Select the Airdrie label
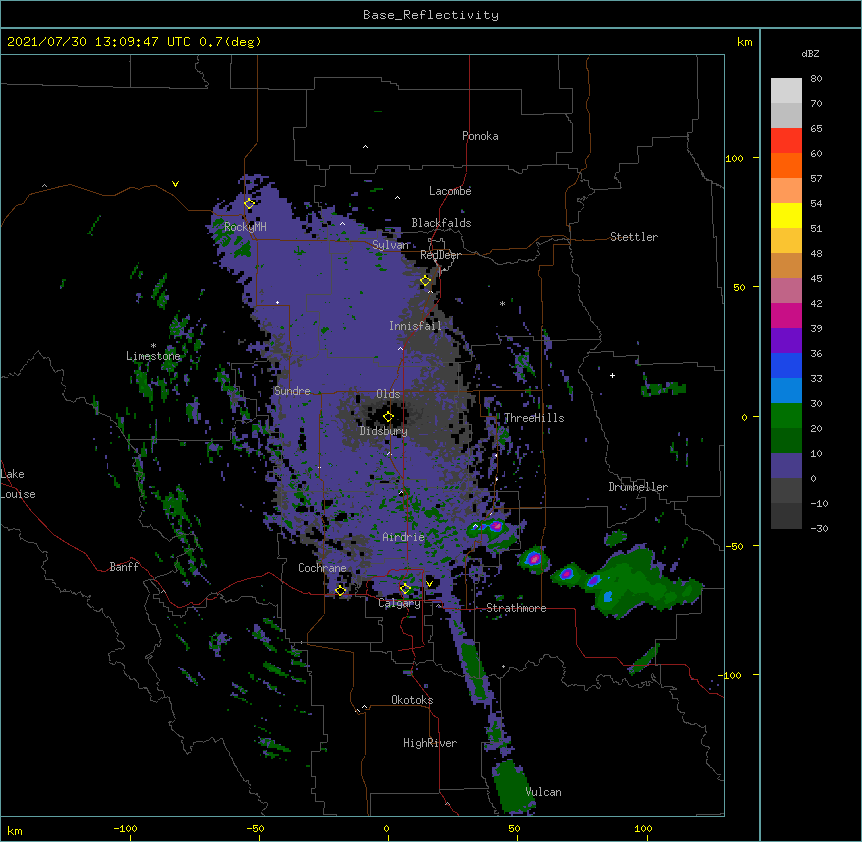 pyautogui.click(x=404, y=537)
